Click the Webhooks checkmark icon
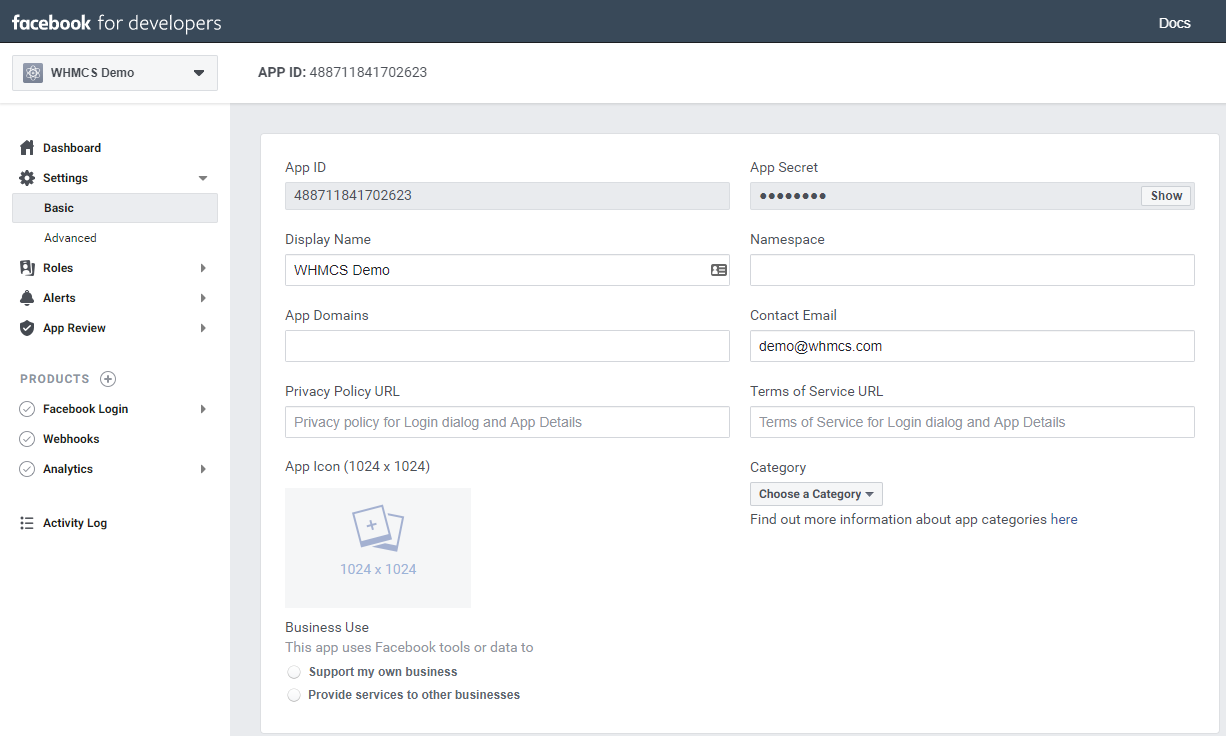This screenshot has width=1226, height=736. pyautogui.click(x=27, y=439)
